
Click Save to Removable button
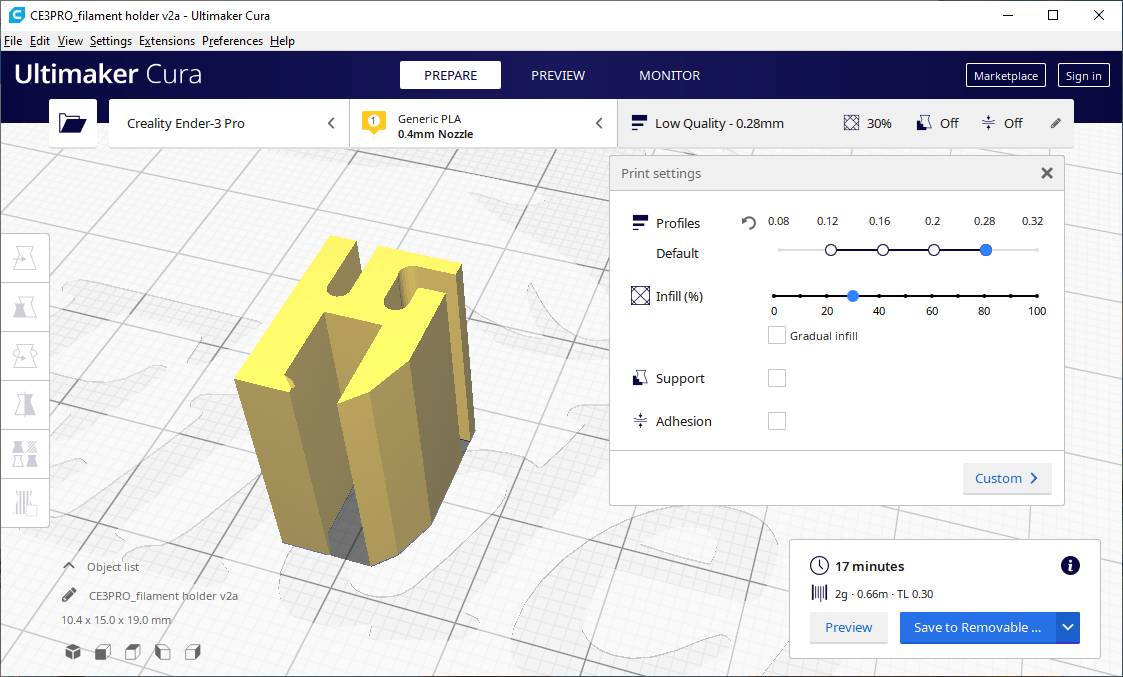coord(978,628)
